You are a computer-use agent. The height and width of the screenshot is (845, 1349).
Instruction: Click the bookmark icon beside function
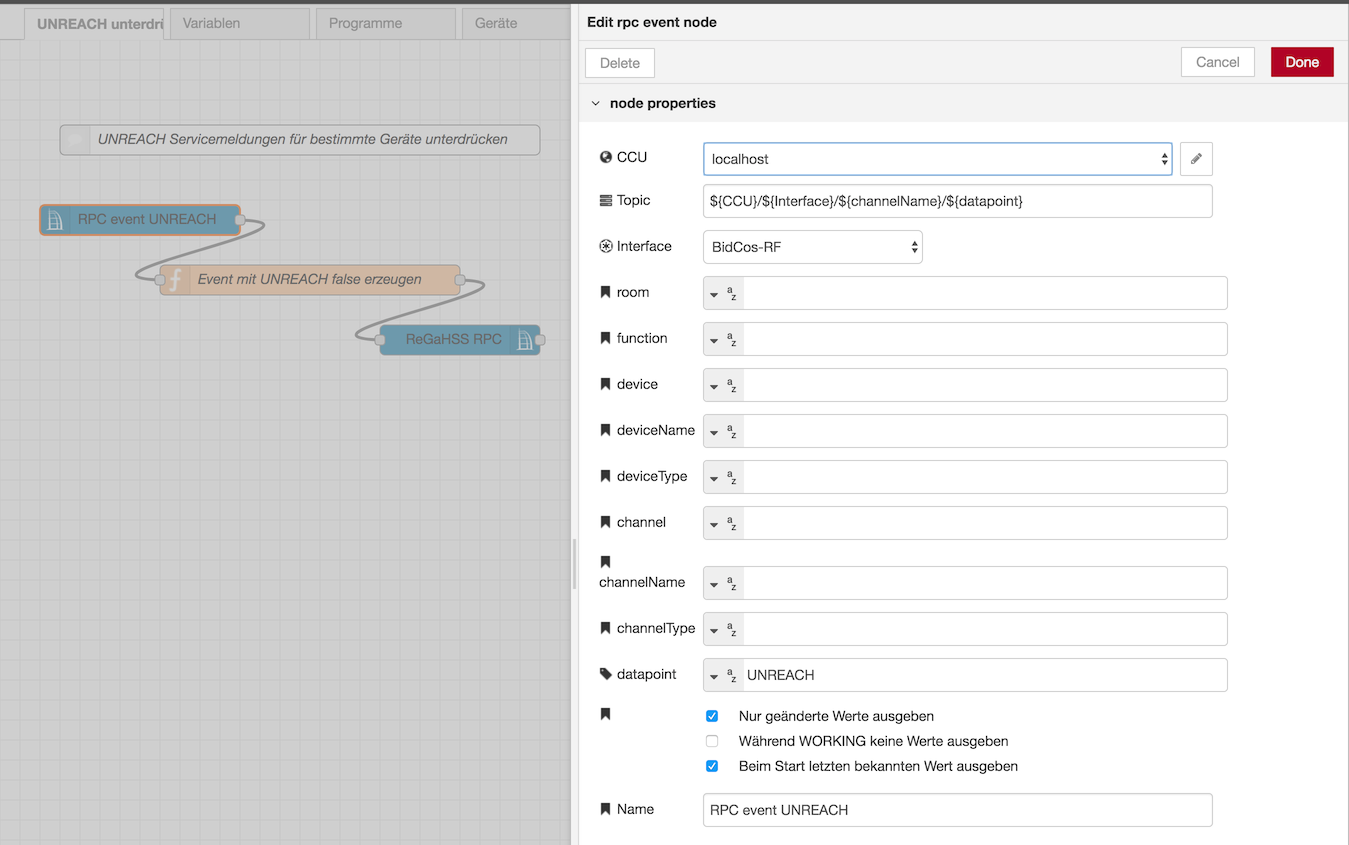pyautogui.click(x=605, y=338)
